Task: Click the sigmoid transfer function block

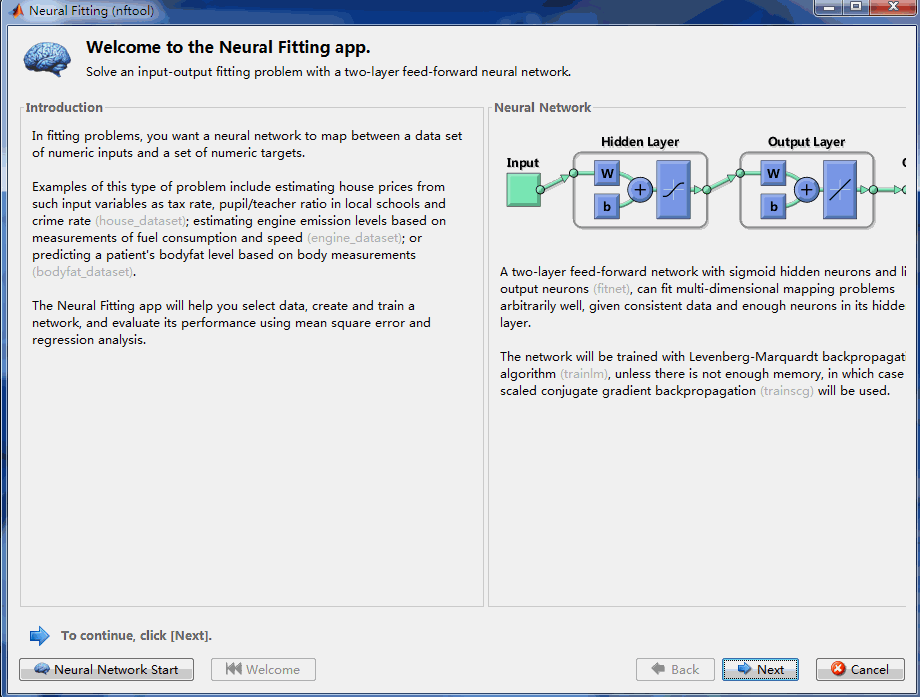Action: [674, 190]
